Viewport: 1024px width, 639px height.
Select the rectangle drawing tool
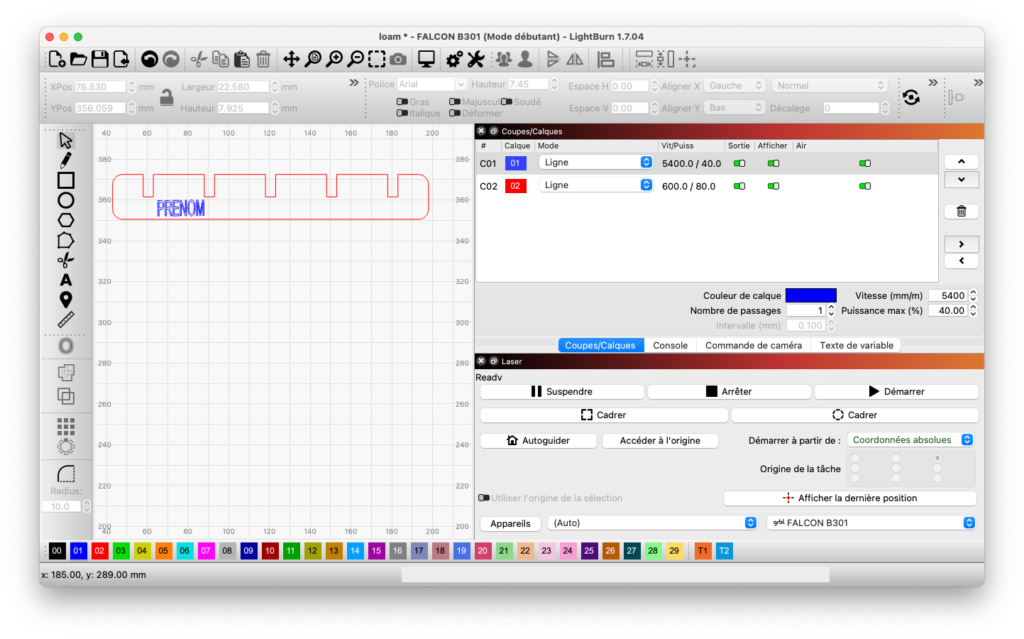tap(66, 180)
